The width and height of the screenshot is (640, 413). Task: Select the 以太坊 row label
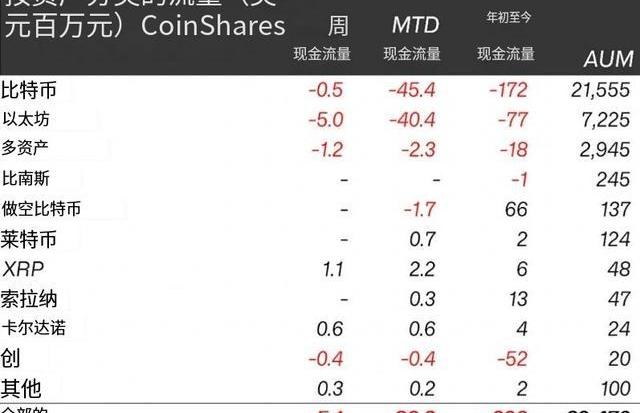(28, 120)
